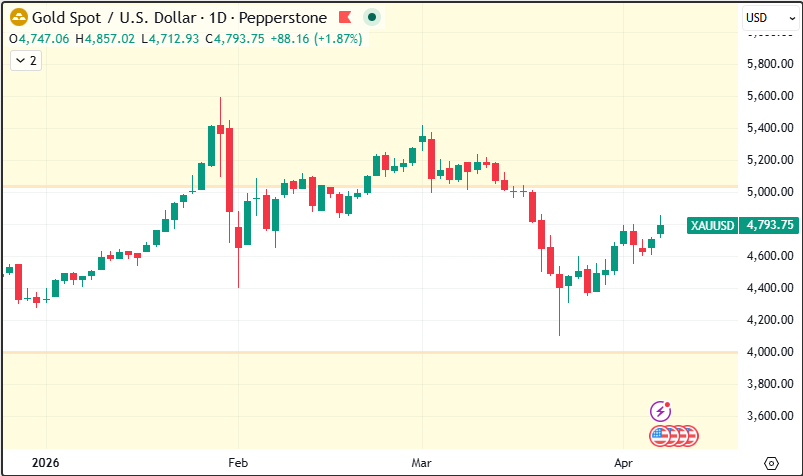The height and width of the screenshot is (476, 803).
Task: Select the horizontal line at the 4,000 level
Action: [300, 352]
